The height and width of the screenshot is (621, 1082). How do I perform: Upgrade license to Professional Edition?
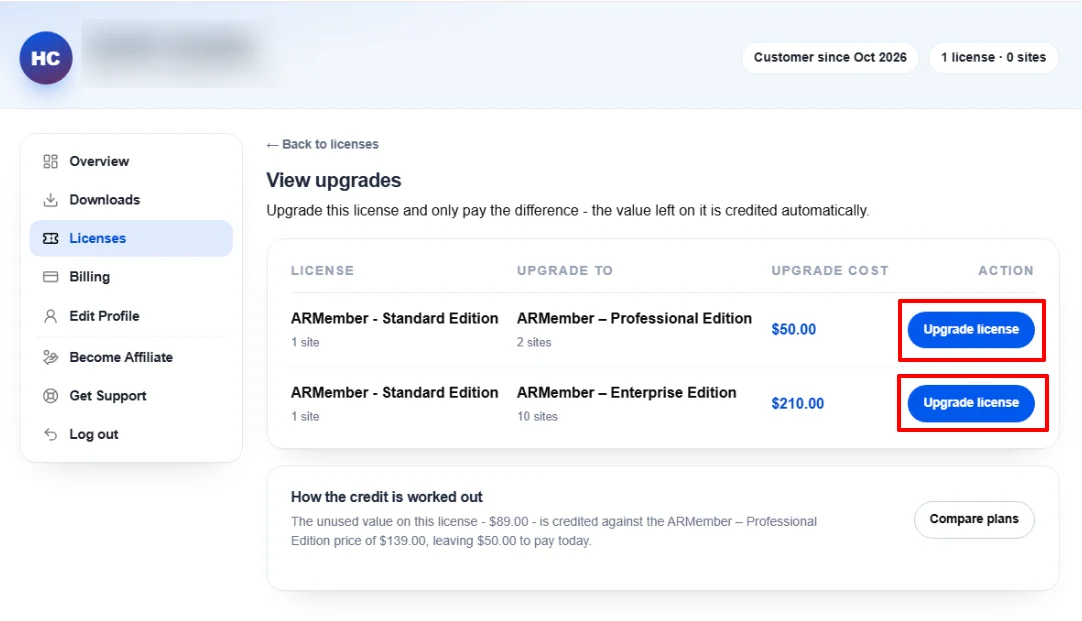(971, 330)
